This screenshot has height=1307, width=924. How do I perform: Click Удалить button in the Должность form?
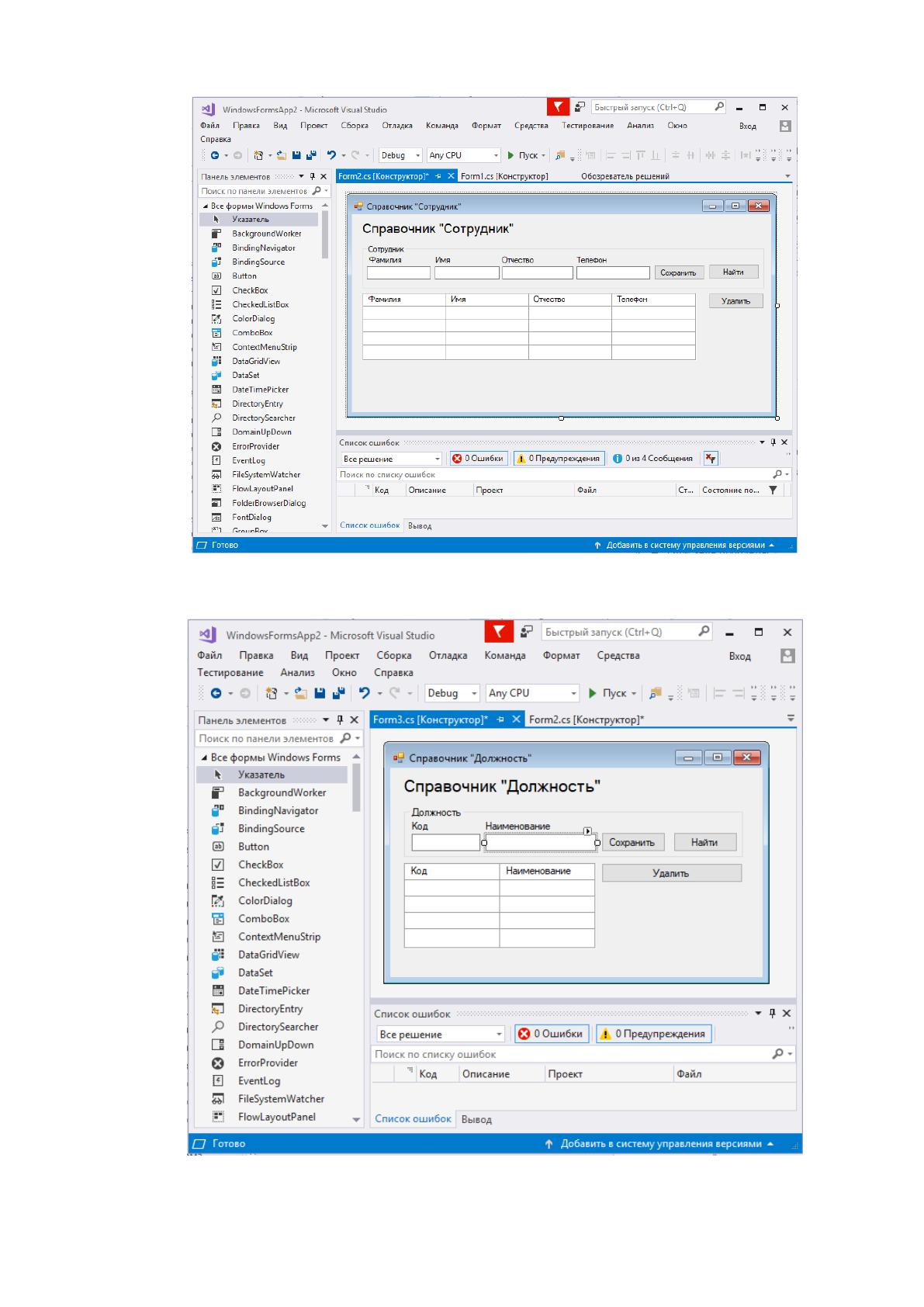[671, 873]
